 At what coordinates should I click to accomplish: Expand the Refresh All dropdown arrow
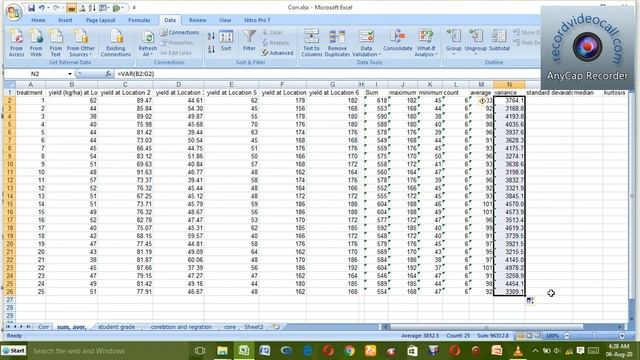[151, 55]
